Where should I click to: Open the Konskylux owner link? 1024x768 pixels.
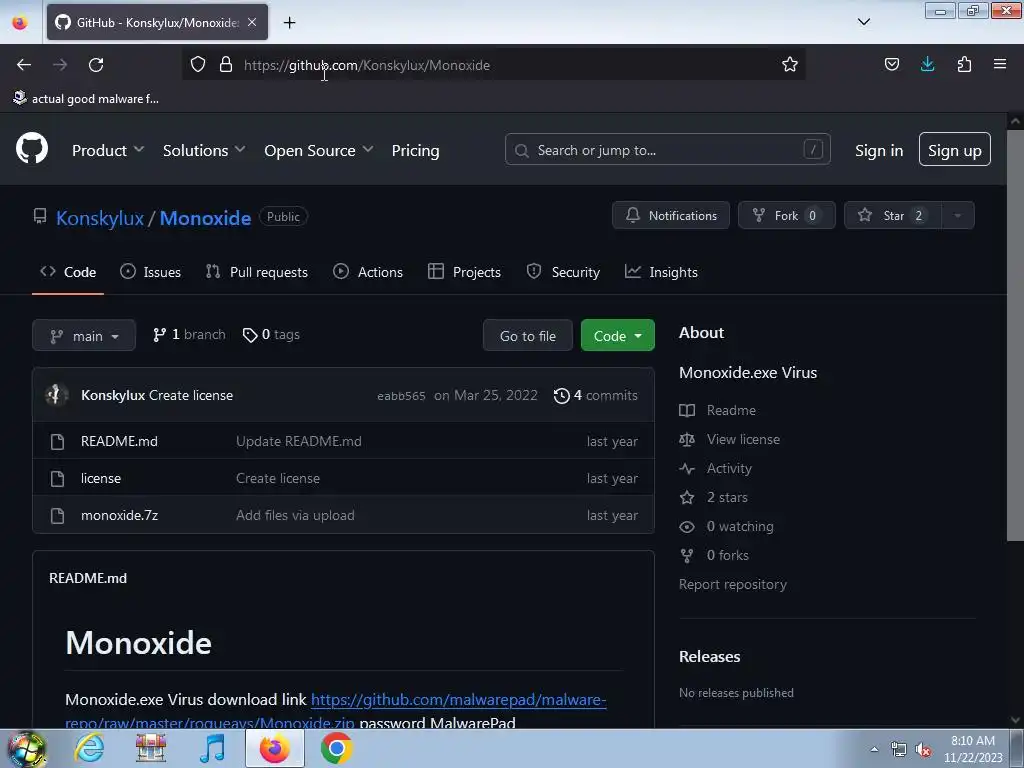click(100, 218)
